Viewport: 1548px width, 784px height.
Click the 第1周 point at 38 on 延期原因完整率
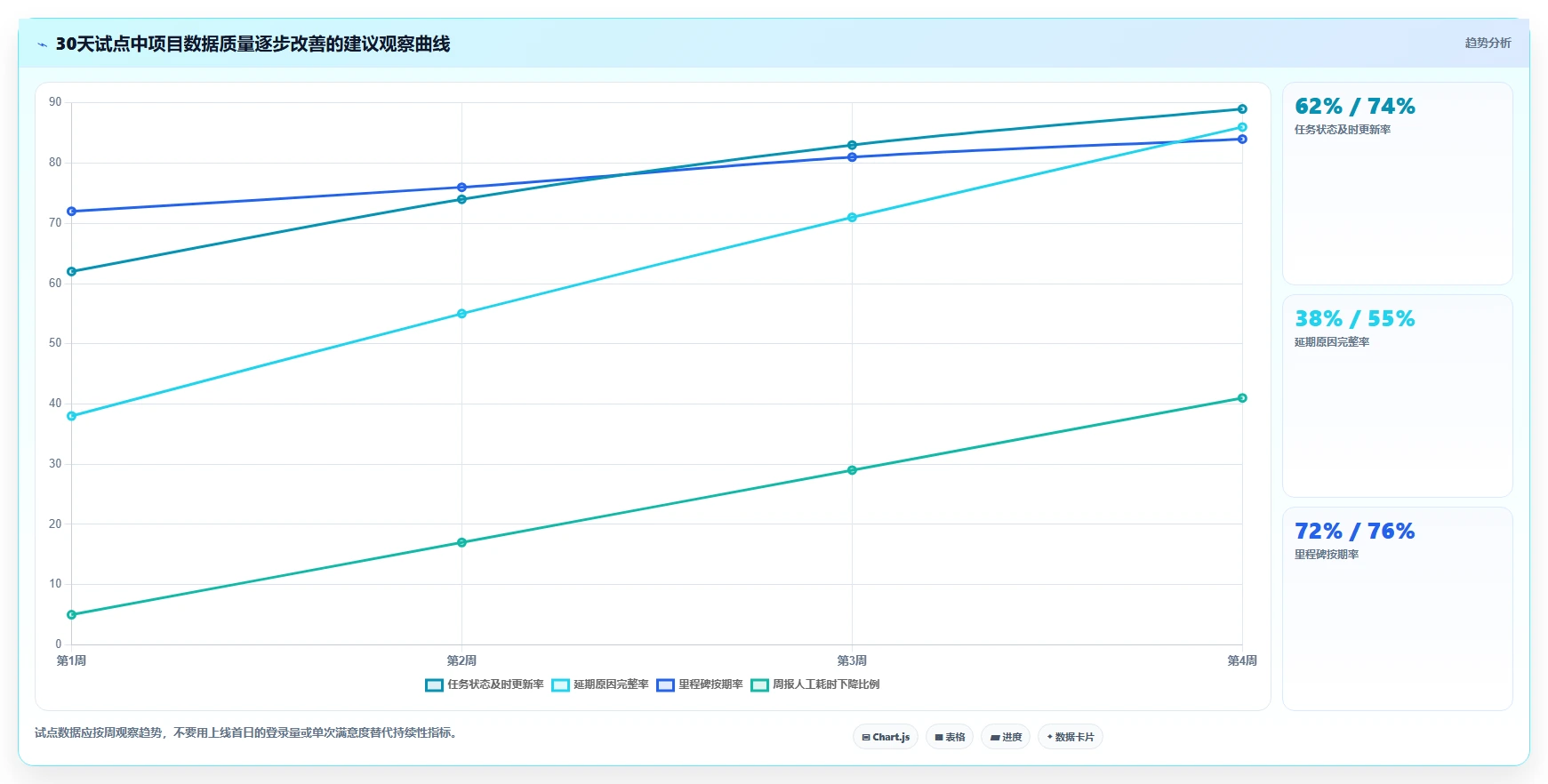point(72,416)
